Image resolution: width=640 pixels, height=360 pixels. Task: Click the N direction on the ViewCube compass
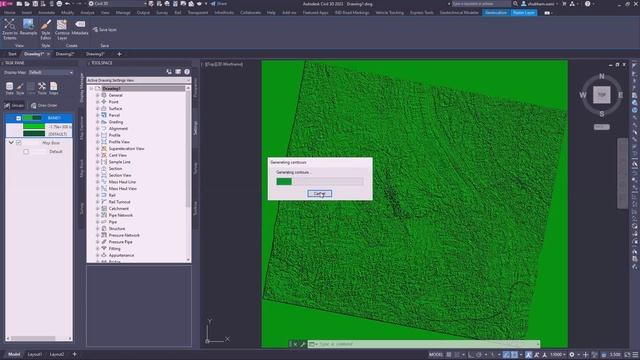point(602,76)
